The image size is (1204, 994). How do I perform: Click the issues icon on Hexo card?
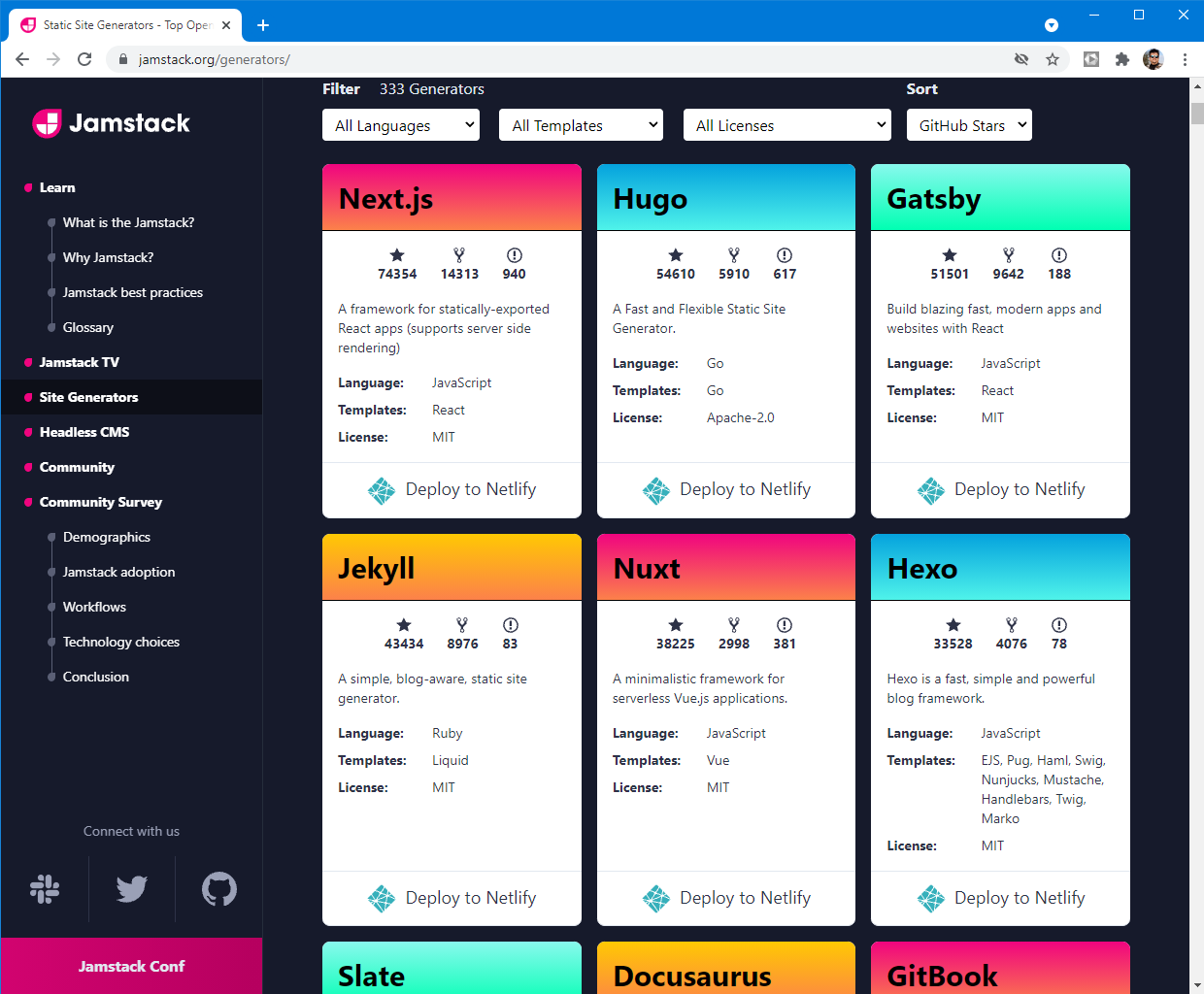1059,625
